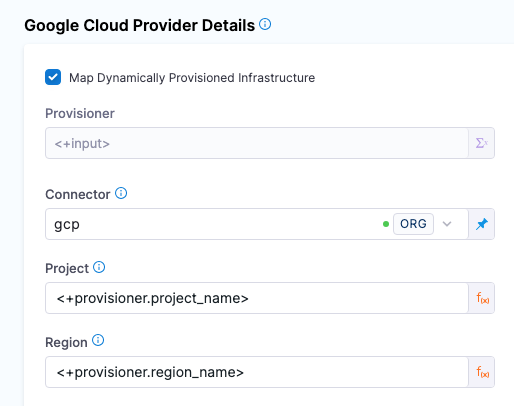Change Project input type via fx icon

(481, 298)
